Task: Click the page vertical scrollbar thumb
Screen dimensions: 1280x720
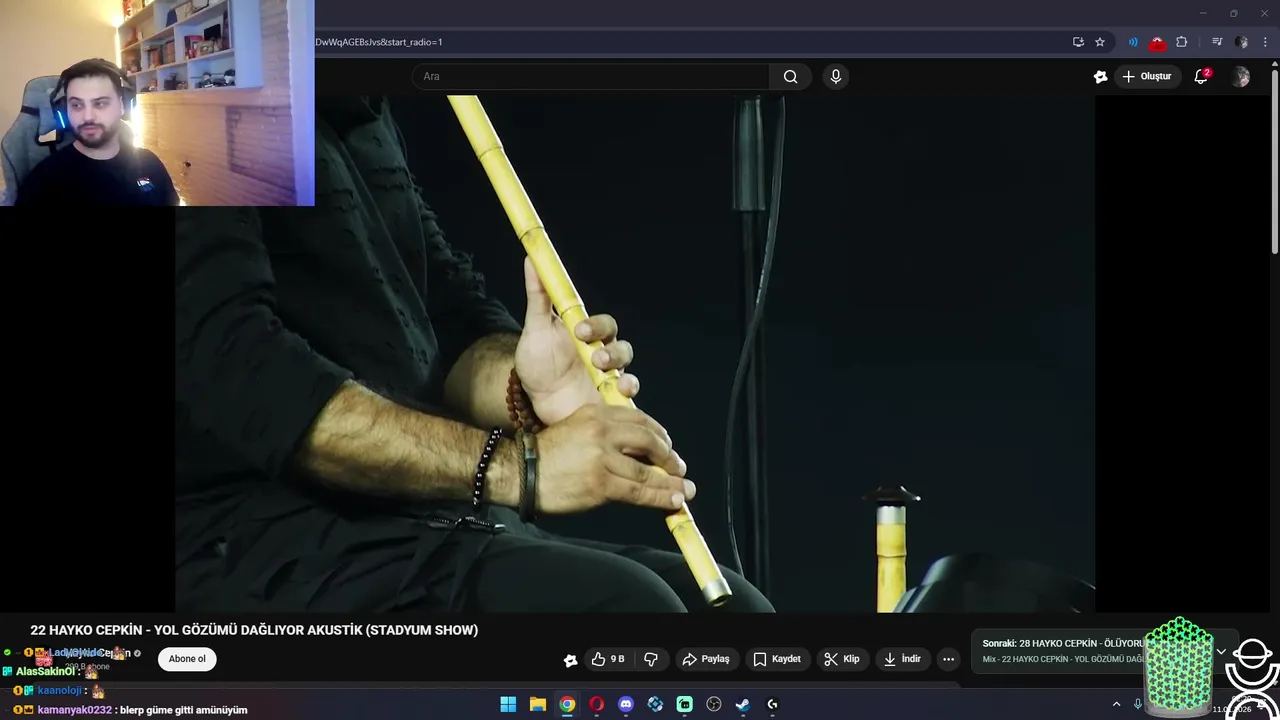Action: (1274, 160)
